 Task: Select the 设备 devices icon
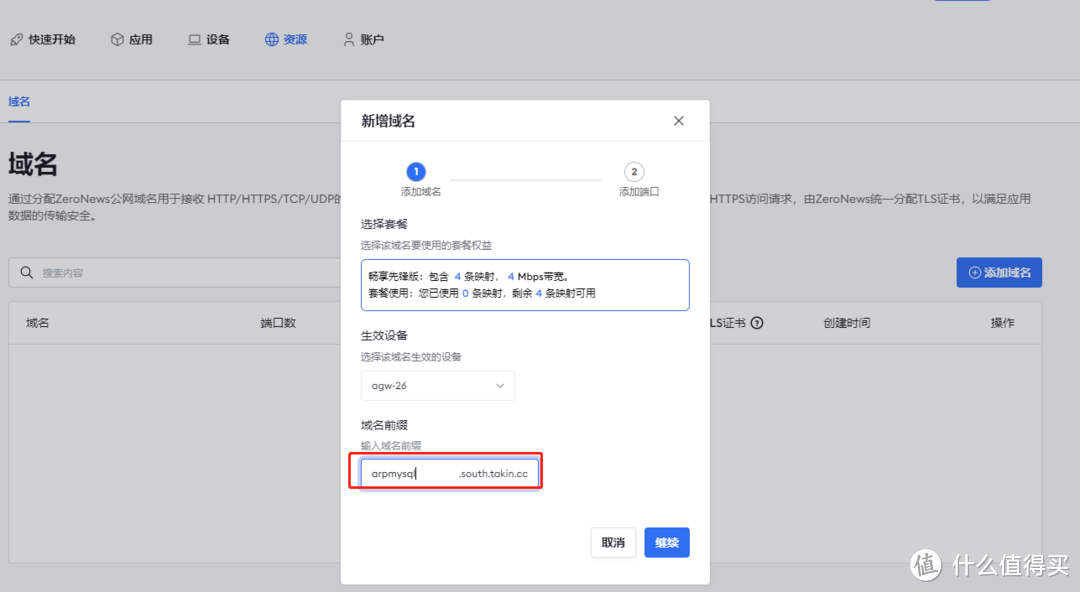coord(193,38)
